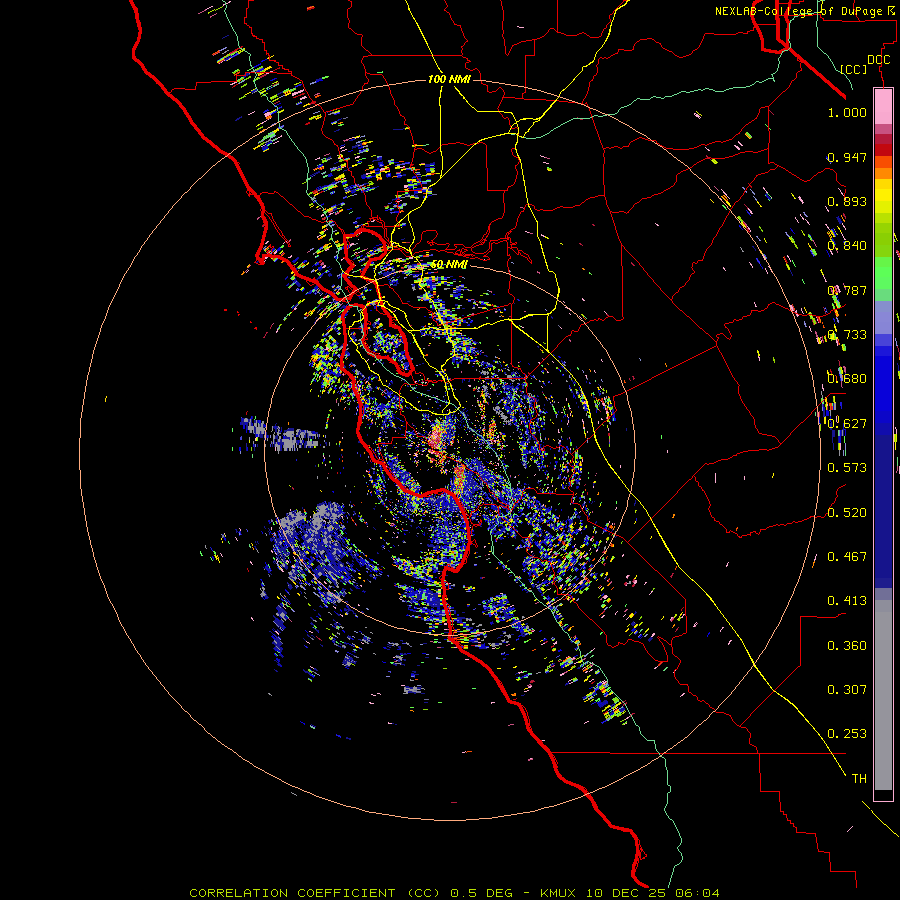Click the "CORRELATION COEFFICIENT" product title text
The height and width of the screenshot is (900, 900).
[x=292, y=893]
